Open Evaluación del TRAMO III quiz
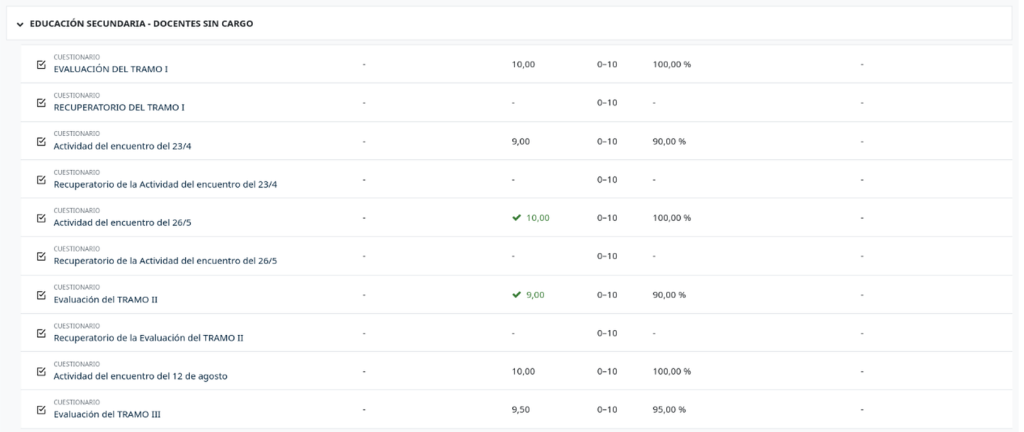1024x432 pixels. tap(107, 414)
